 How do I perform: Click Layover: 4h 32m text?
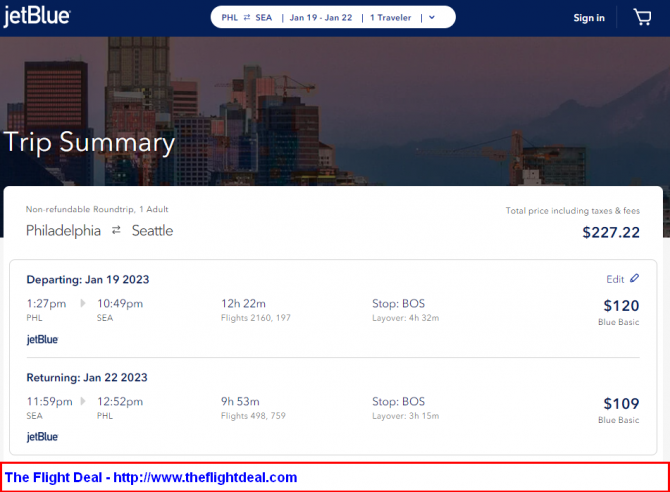pos(406,318)
